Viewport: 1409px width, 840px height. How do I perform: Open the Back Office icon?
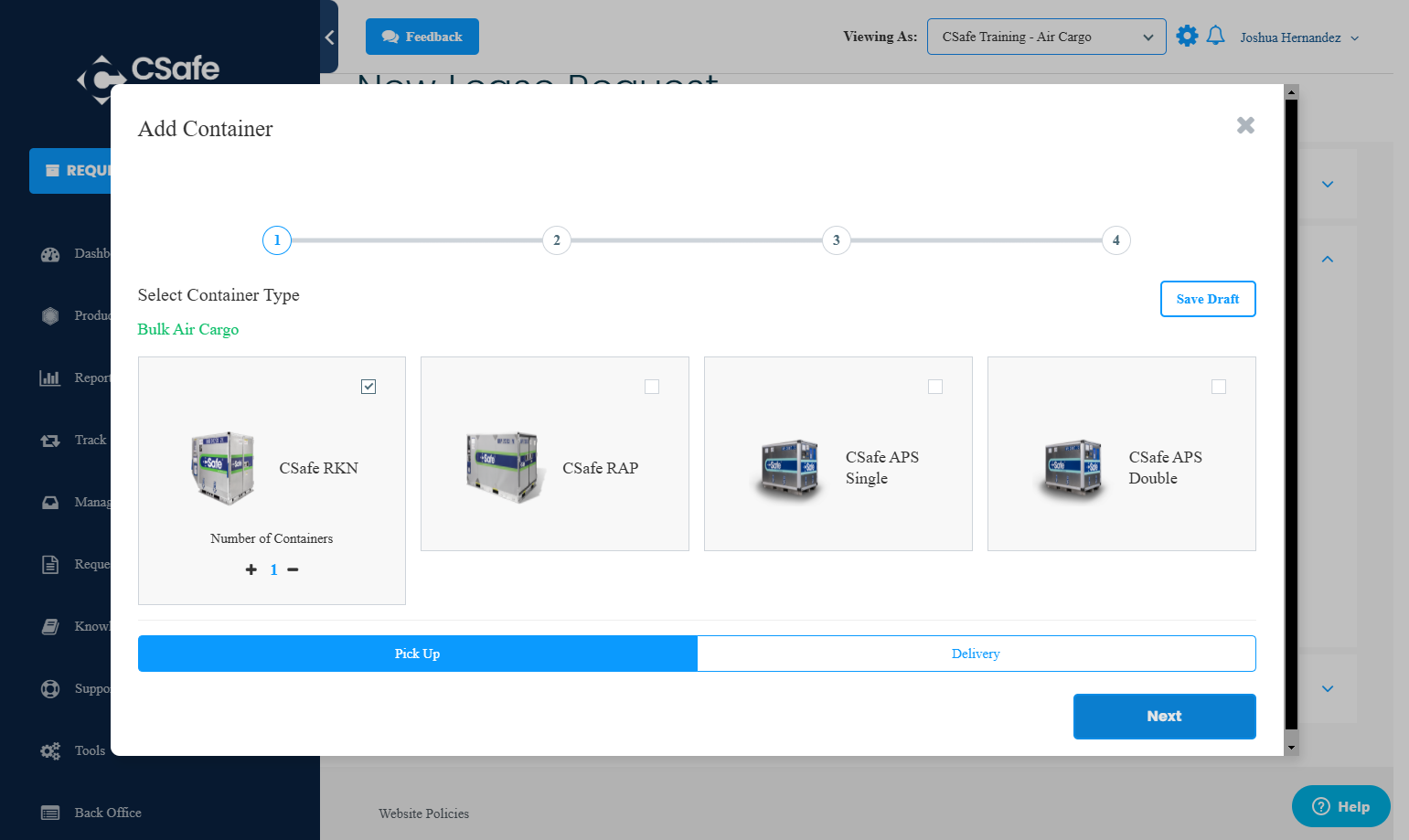(50, 813)
